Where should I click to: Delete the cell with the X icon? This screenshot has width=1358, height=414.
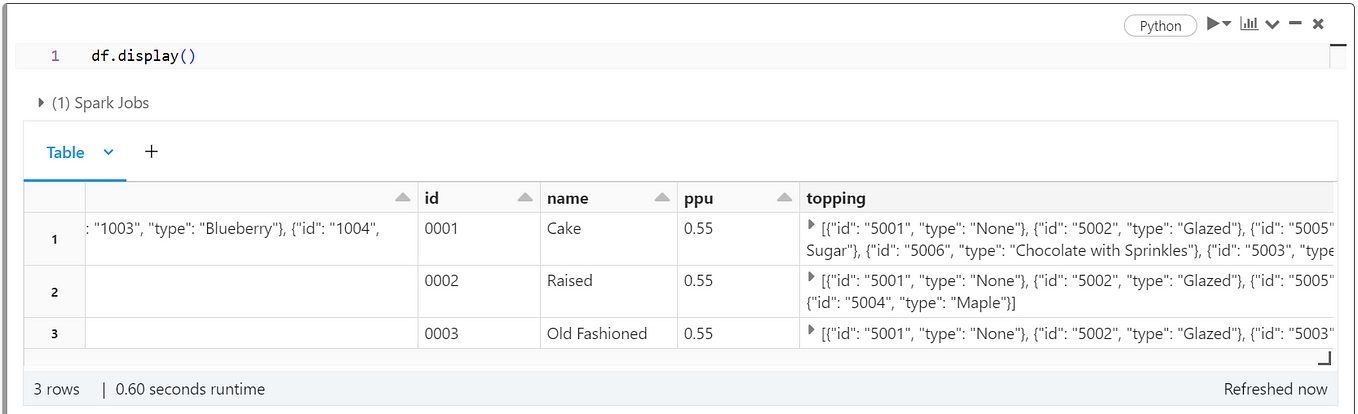tap(1318, 24)
